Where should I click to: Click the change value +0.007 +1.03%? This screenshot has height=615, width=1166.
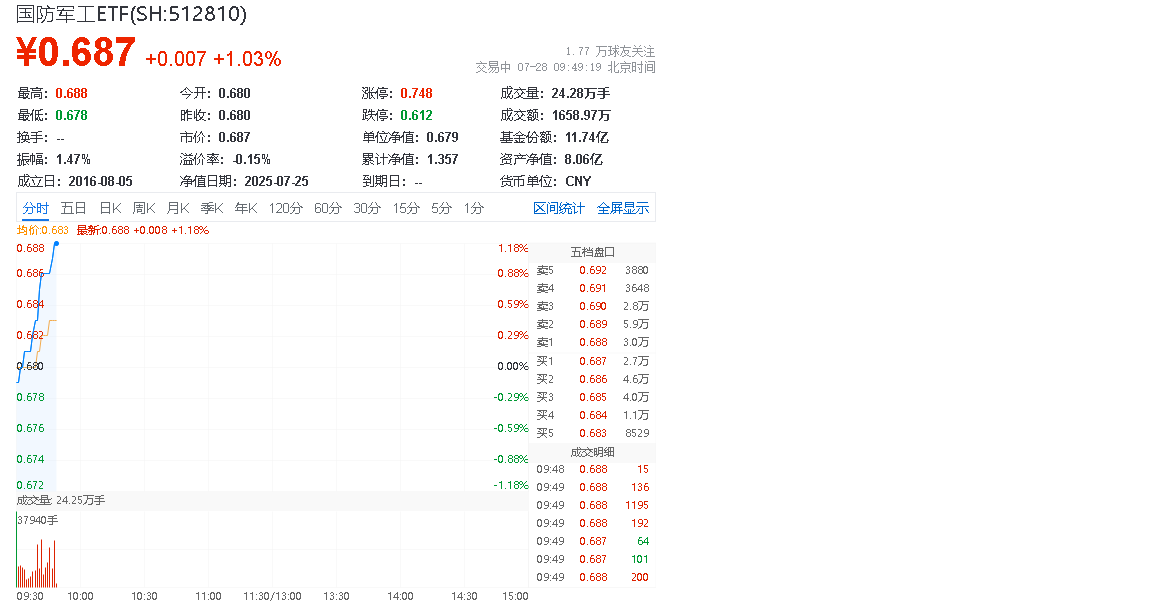(213, 59)
